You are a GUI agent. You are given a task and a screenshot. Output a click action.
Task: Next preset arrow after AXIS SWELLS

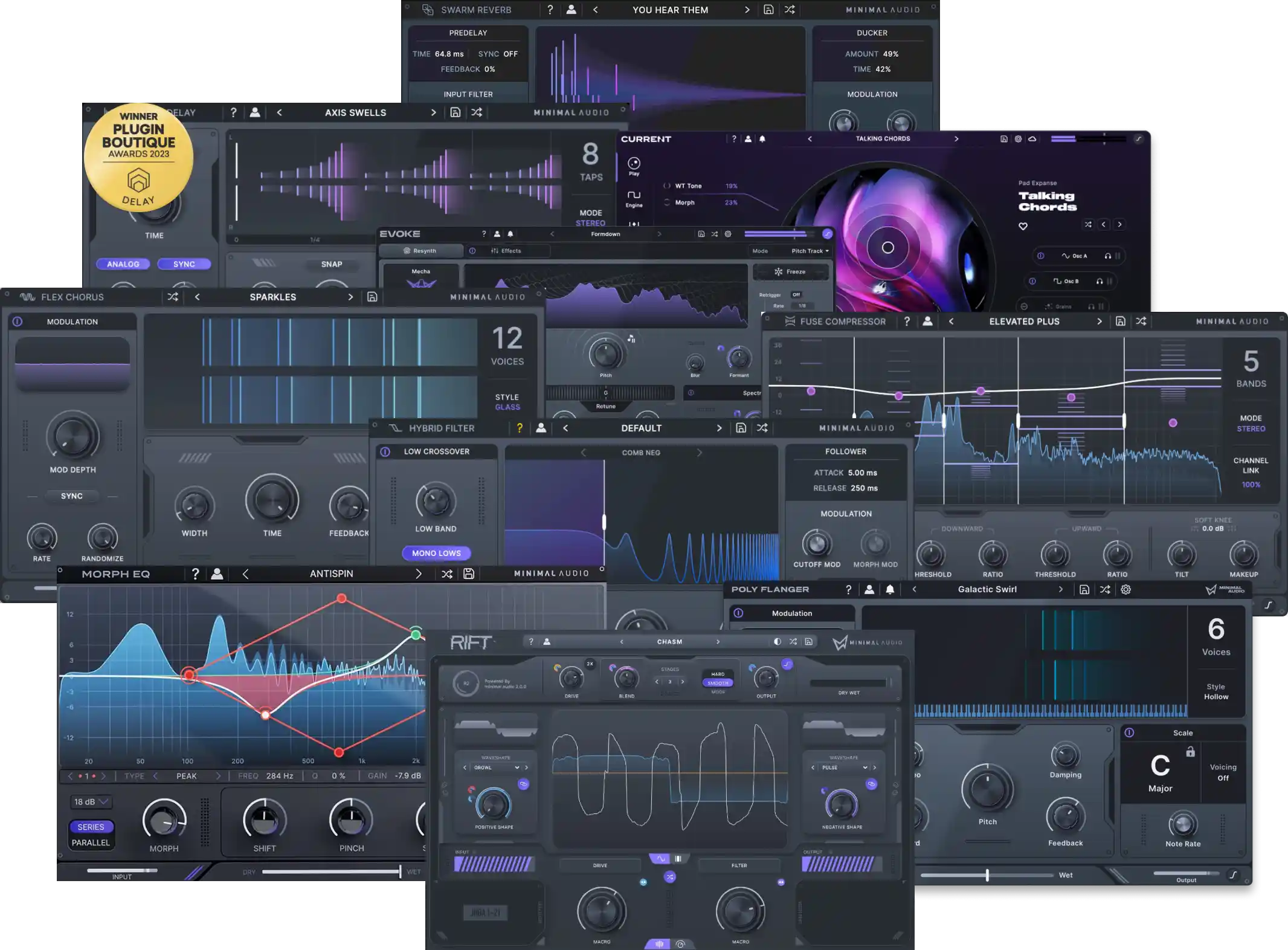pyautogui.click(x=433, y=112)
